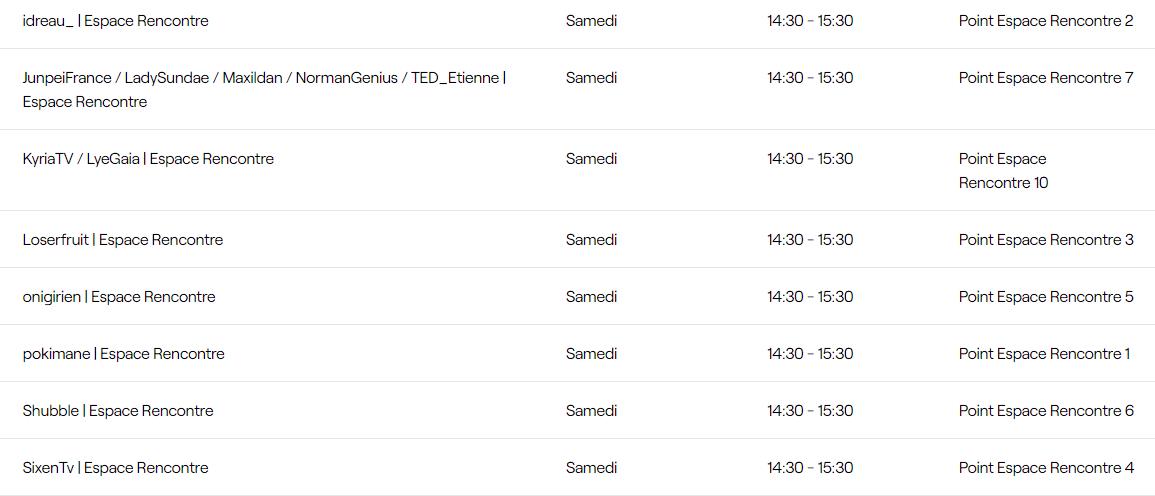Open the SixenTv Espace Rencontre session
This screenshot has height=496, width=1155.
115,468
